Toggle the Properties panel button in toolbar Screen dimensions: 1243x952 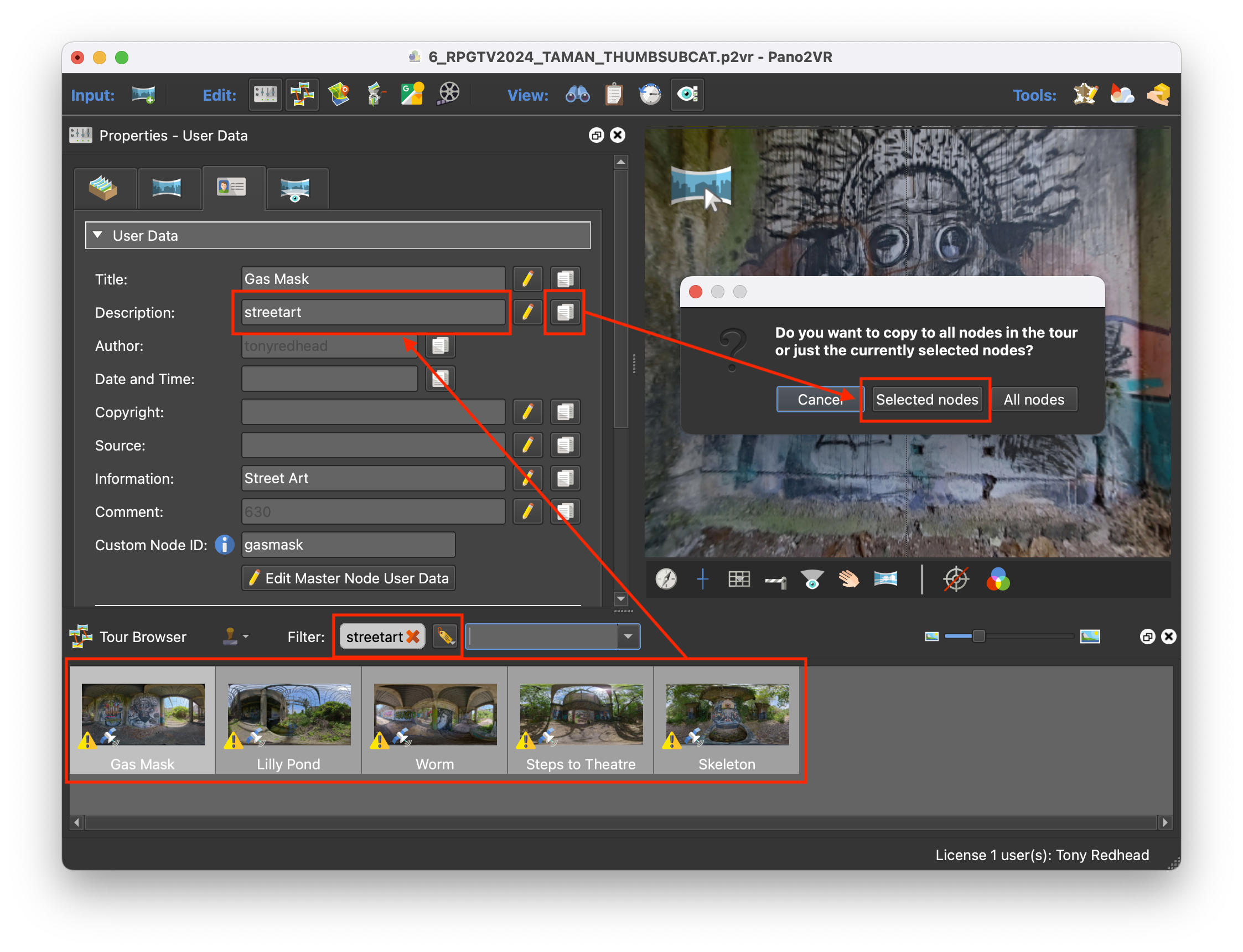pyautogui.click(x=265, y=95)
